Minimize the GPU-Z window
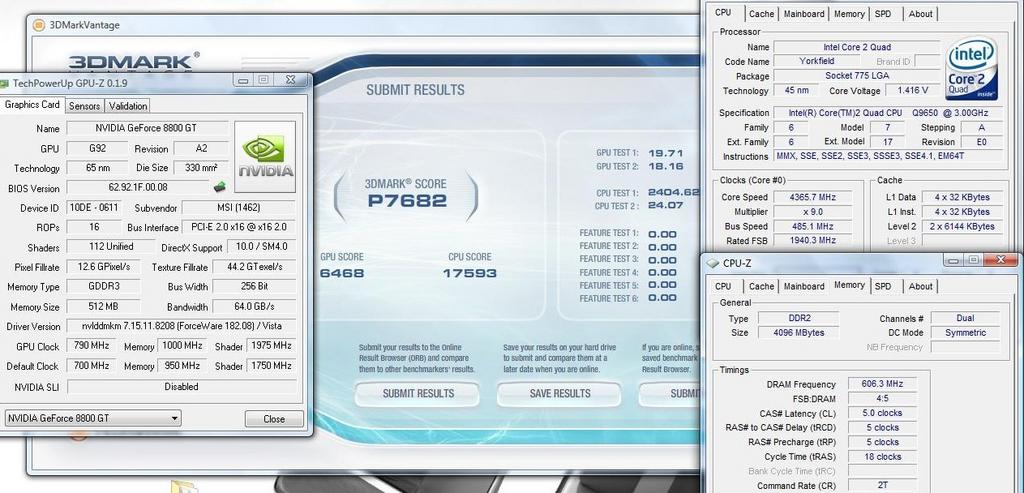Image resolution: width=1024 pixels, height=493 pixels. pyautogui.click(x=244, y=80)
